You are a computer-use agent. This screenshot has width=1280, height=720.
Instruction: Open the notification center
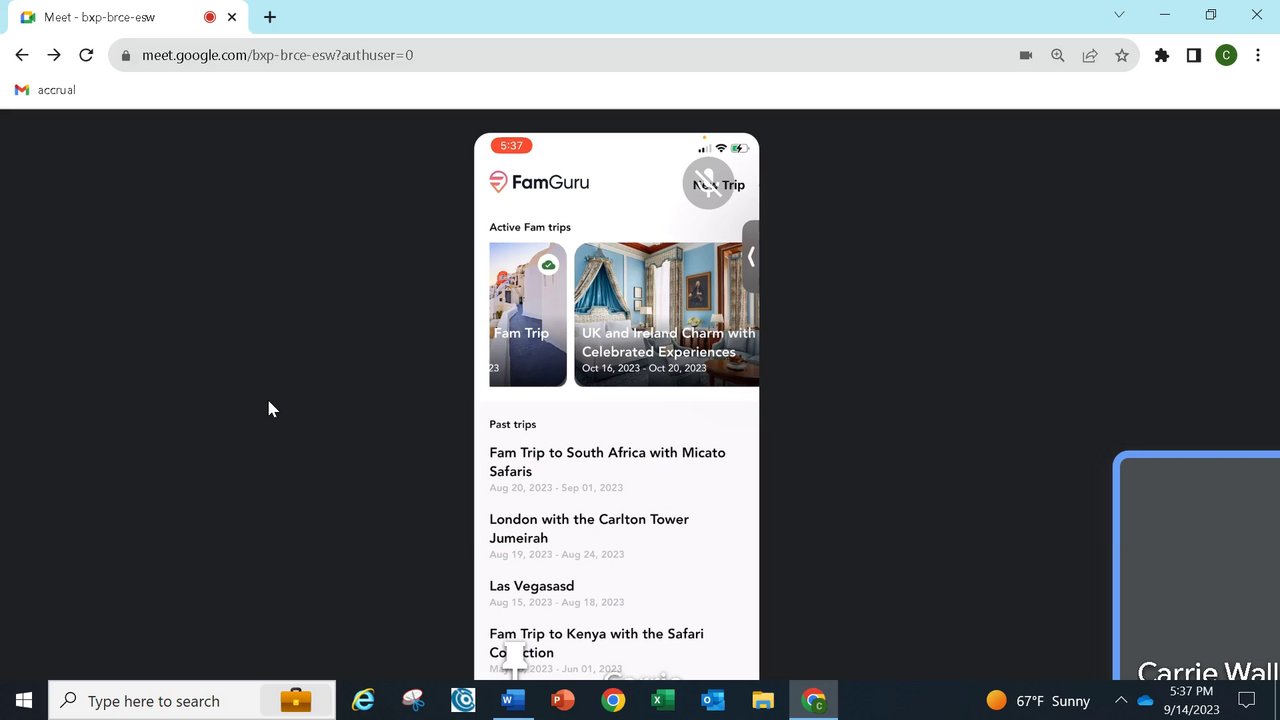click(x=1247, y=700)
